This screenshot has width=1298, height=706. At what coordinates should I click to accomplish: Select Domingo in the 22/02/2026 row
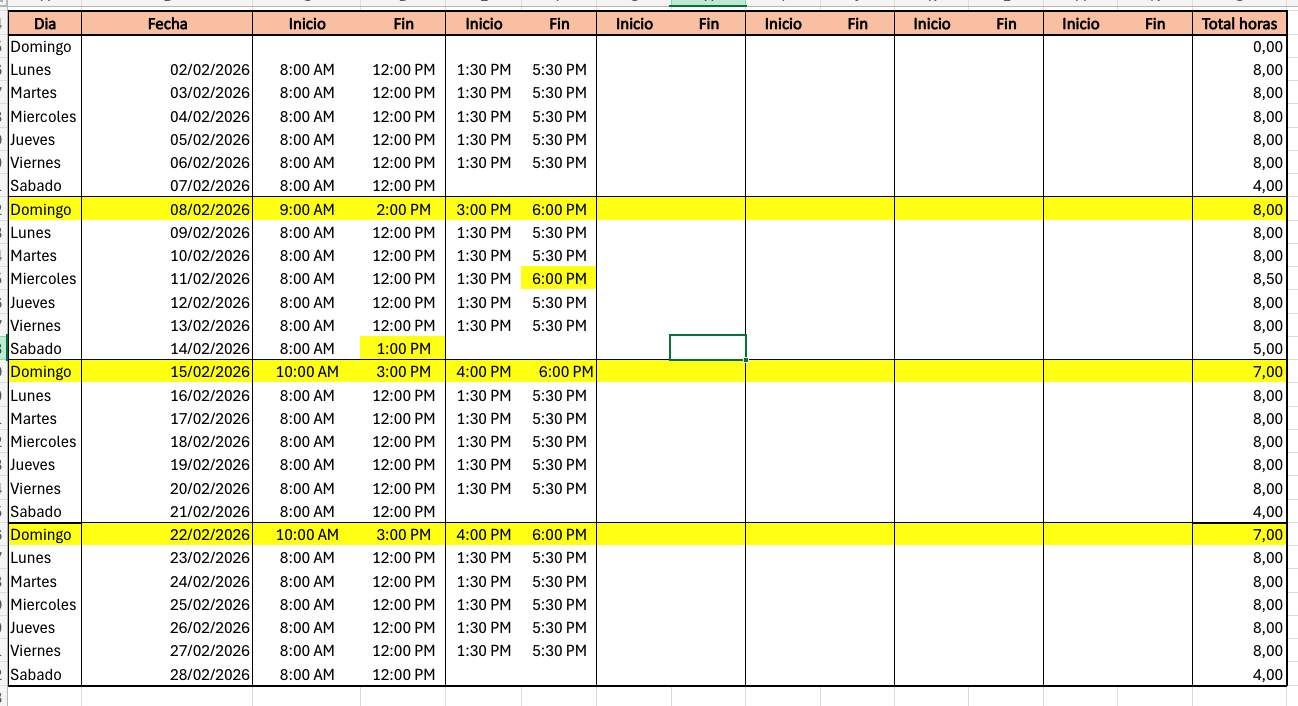click(44, 535)
